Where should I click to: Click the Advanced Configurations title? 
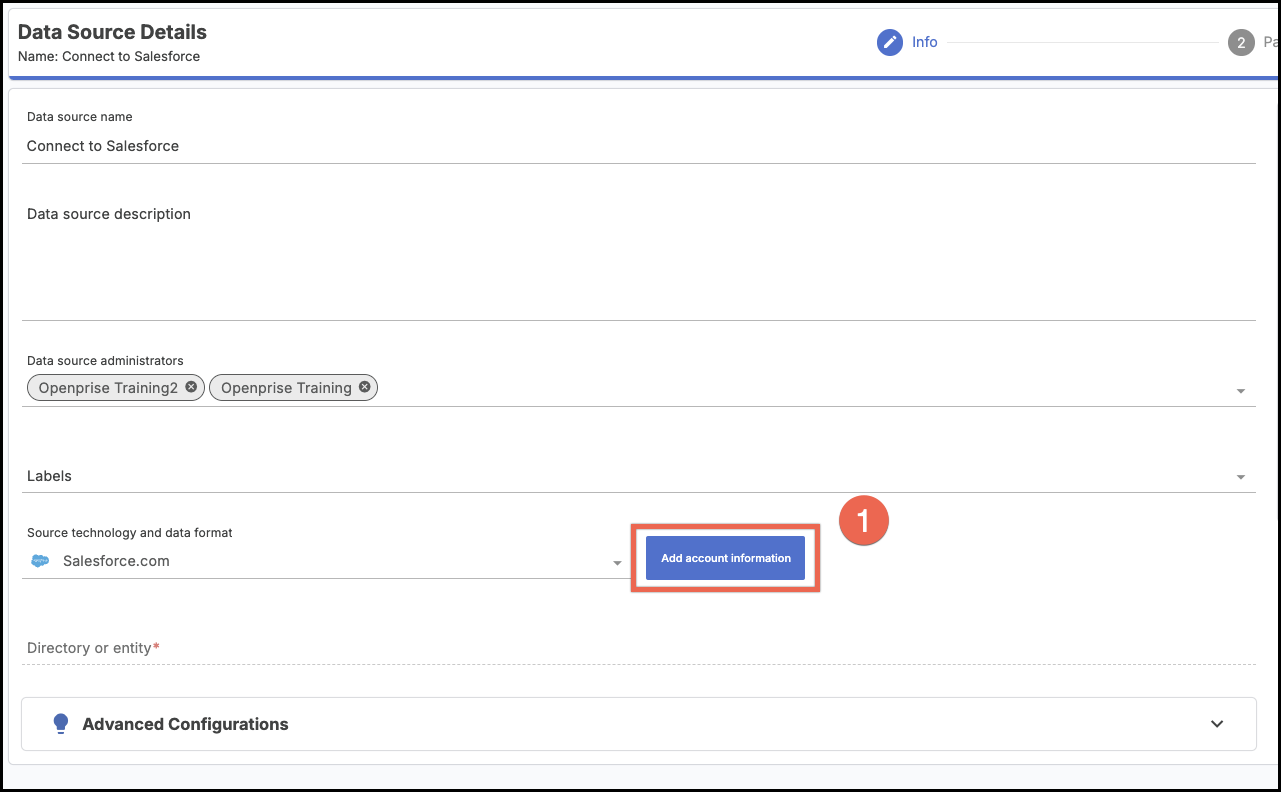coord(185,724)
